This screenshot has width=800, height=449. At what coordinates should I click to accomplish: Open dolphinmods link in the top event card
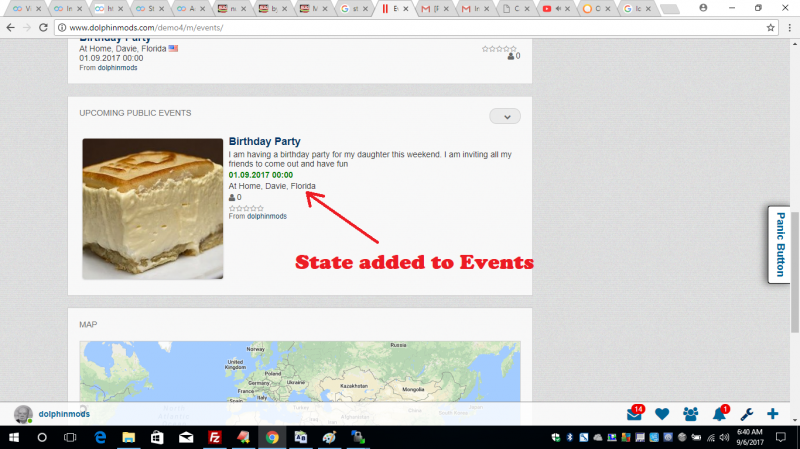117,68
